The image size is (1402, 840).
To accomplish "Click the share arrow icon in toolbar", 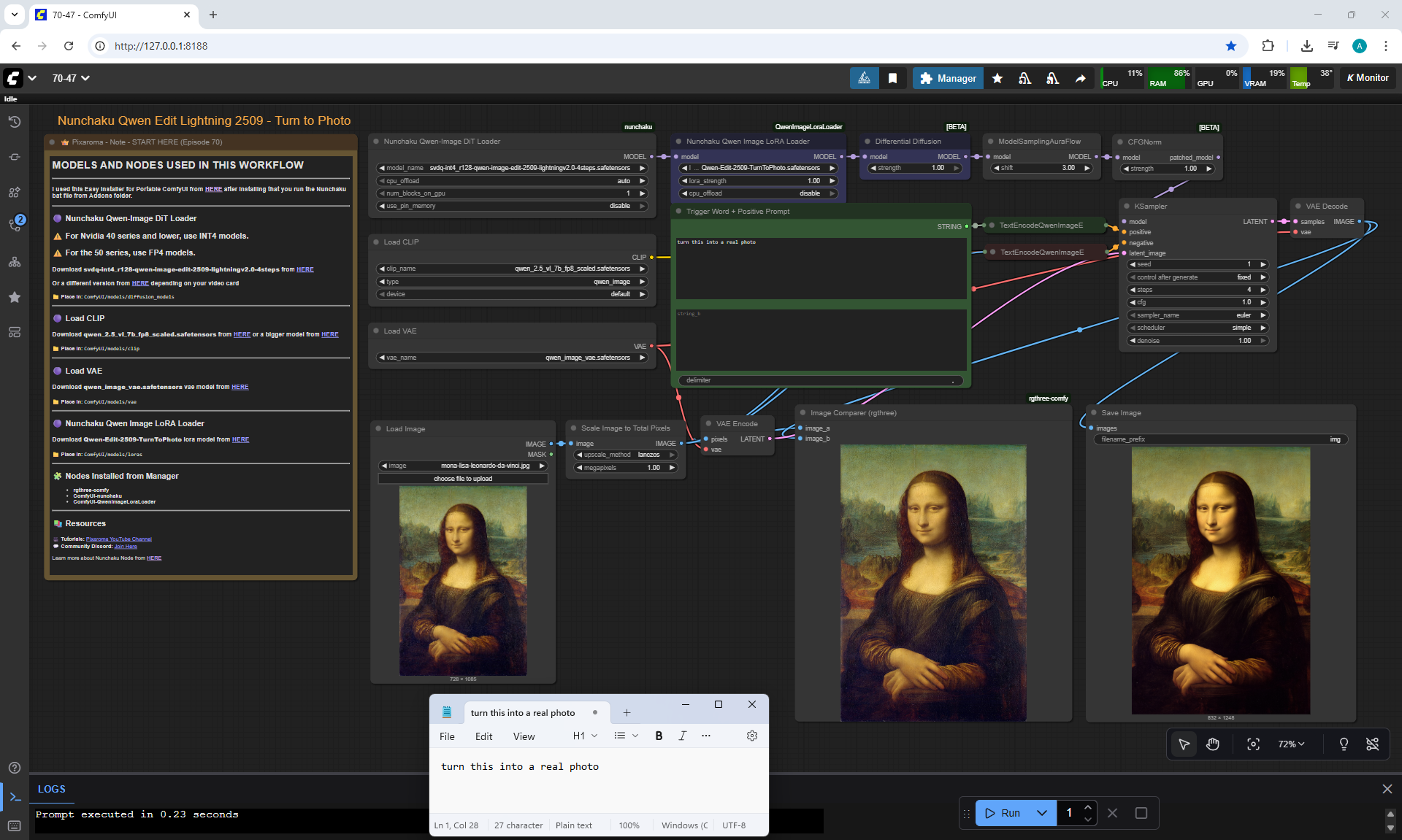I will click(x=1080, y=78).
